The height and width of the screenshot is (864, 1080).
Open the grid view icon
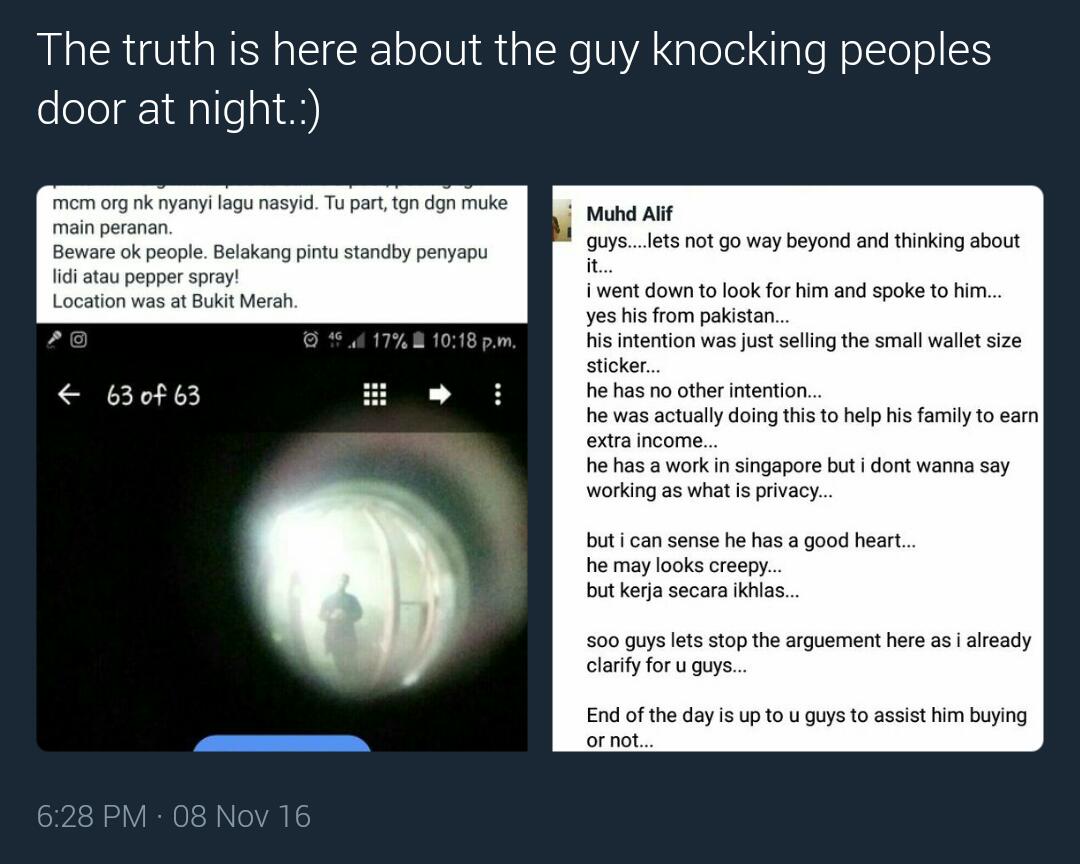click(374, 394)
